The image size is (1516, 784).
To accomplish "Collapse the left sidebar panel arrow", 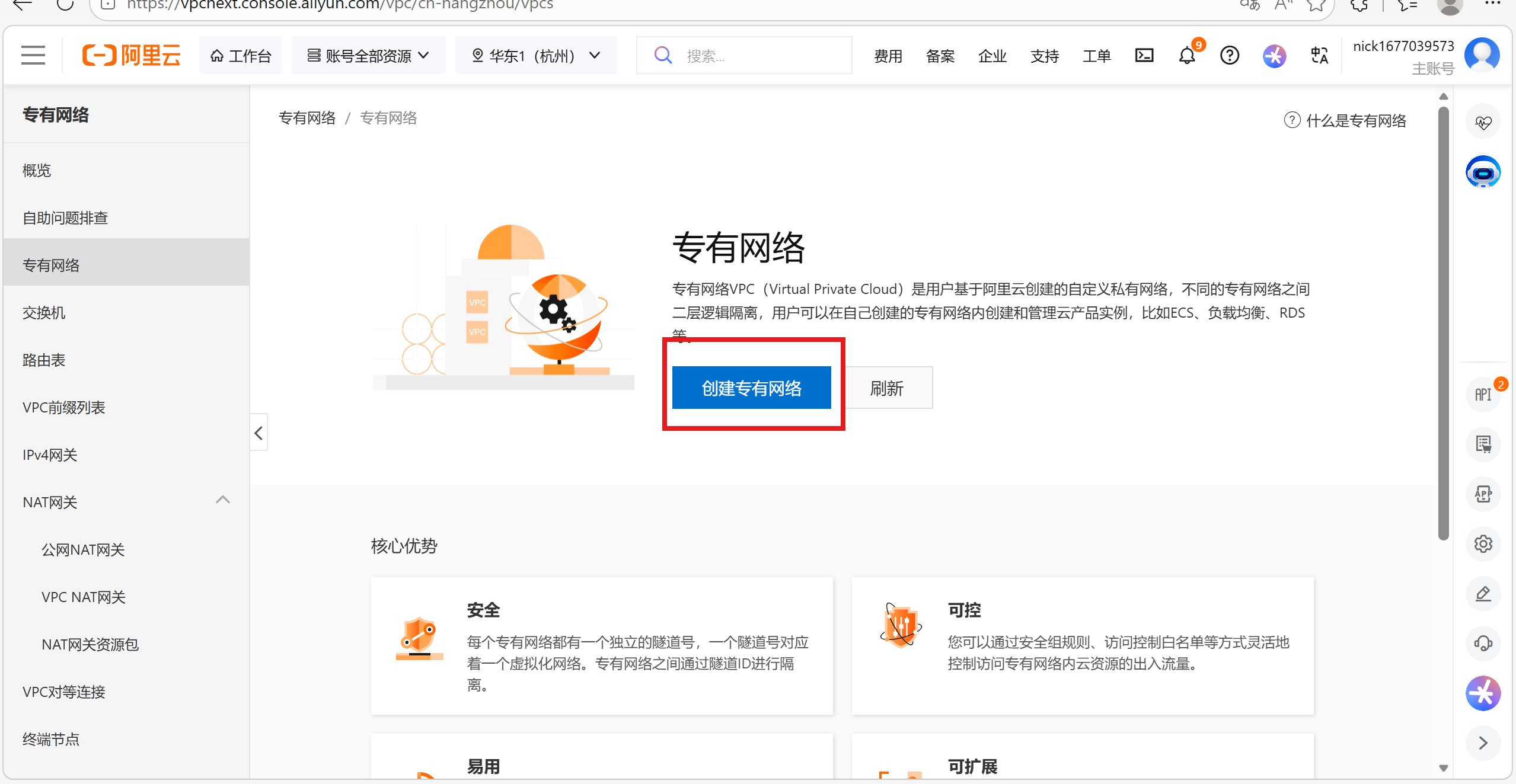I will pos(258,433).
